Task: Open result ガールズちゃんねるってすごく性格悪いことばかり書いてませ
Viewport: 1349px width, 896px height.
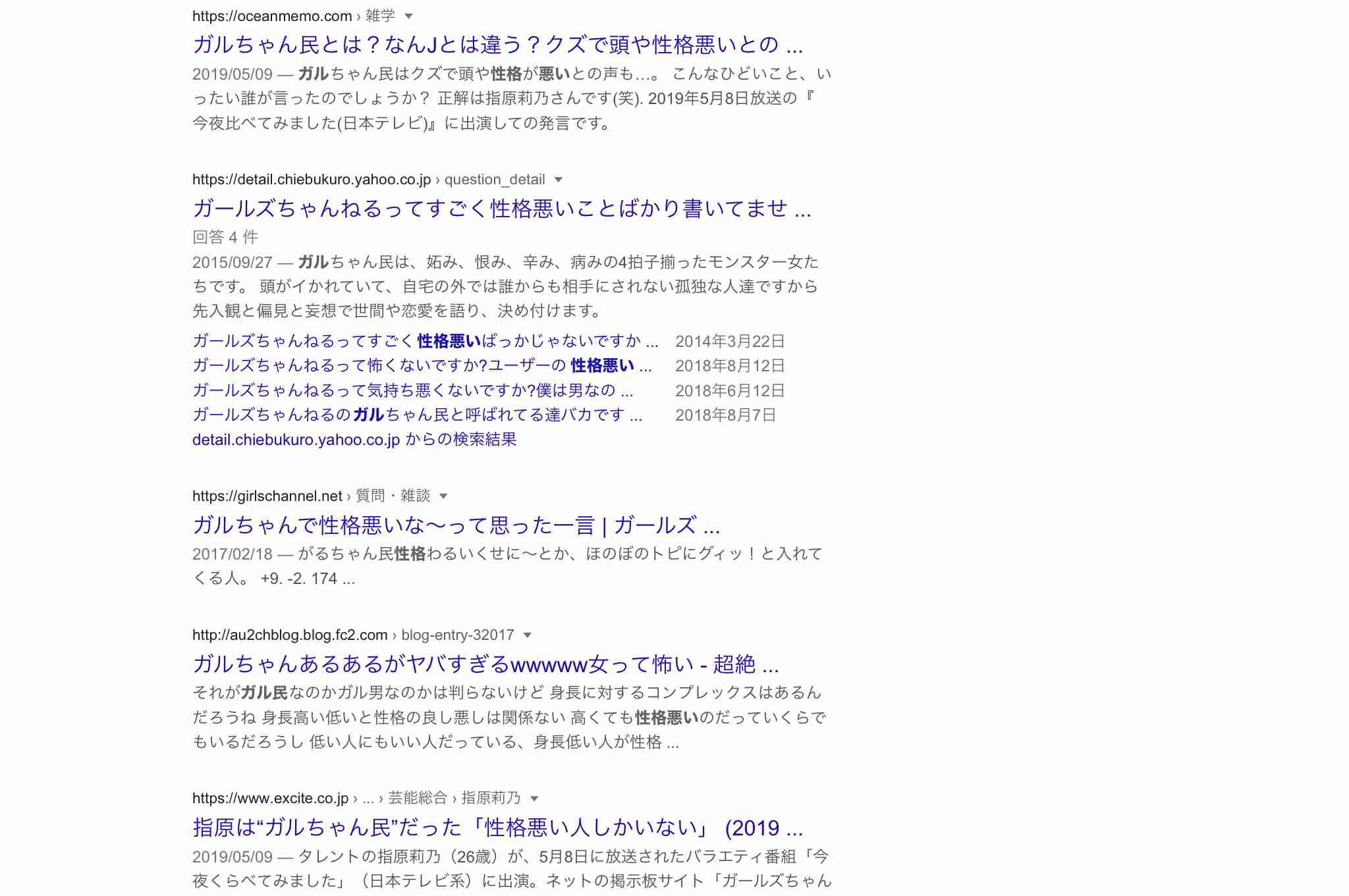Action: (x=501, y=209)
